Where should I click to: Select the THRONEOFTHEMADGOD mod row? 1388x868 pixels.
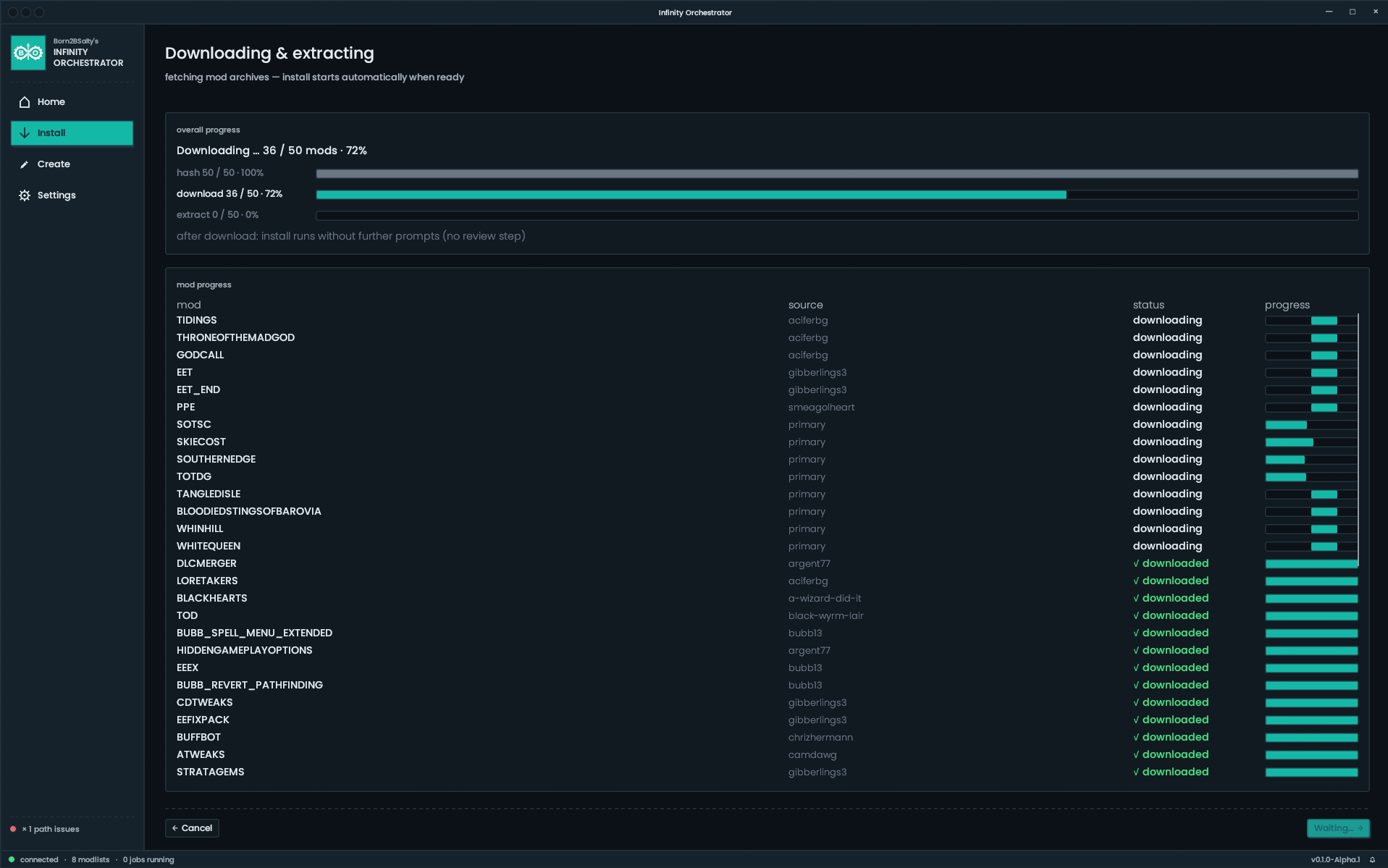(x=767, y=337)
